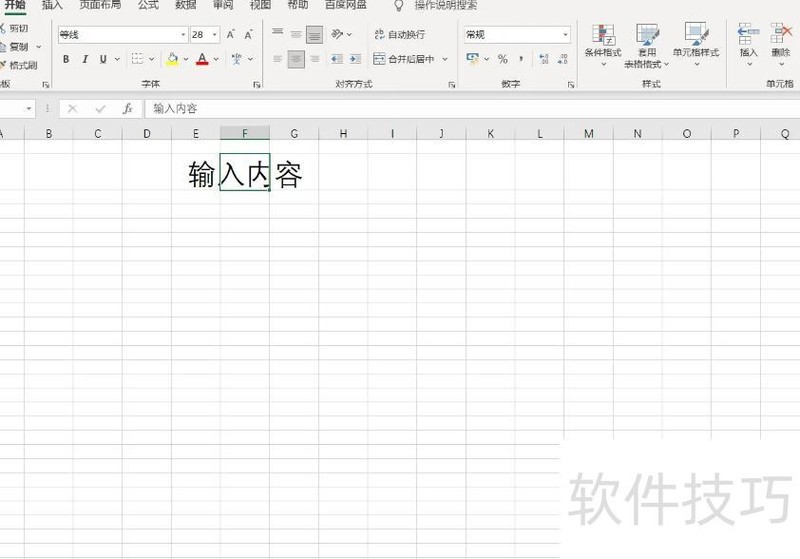Image resolution: width=800 pixels, height=559 pixels.
Task: Open the 对齐方式 group dialog launcher
Action: click(x=452, y=85)
